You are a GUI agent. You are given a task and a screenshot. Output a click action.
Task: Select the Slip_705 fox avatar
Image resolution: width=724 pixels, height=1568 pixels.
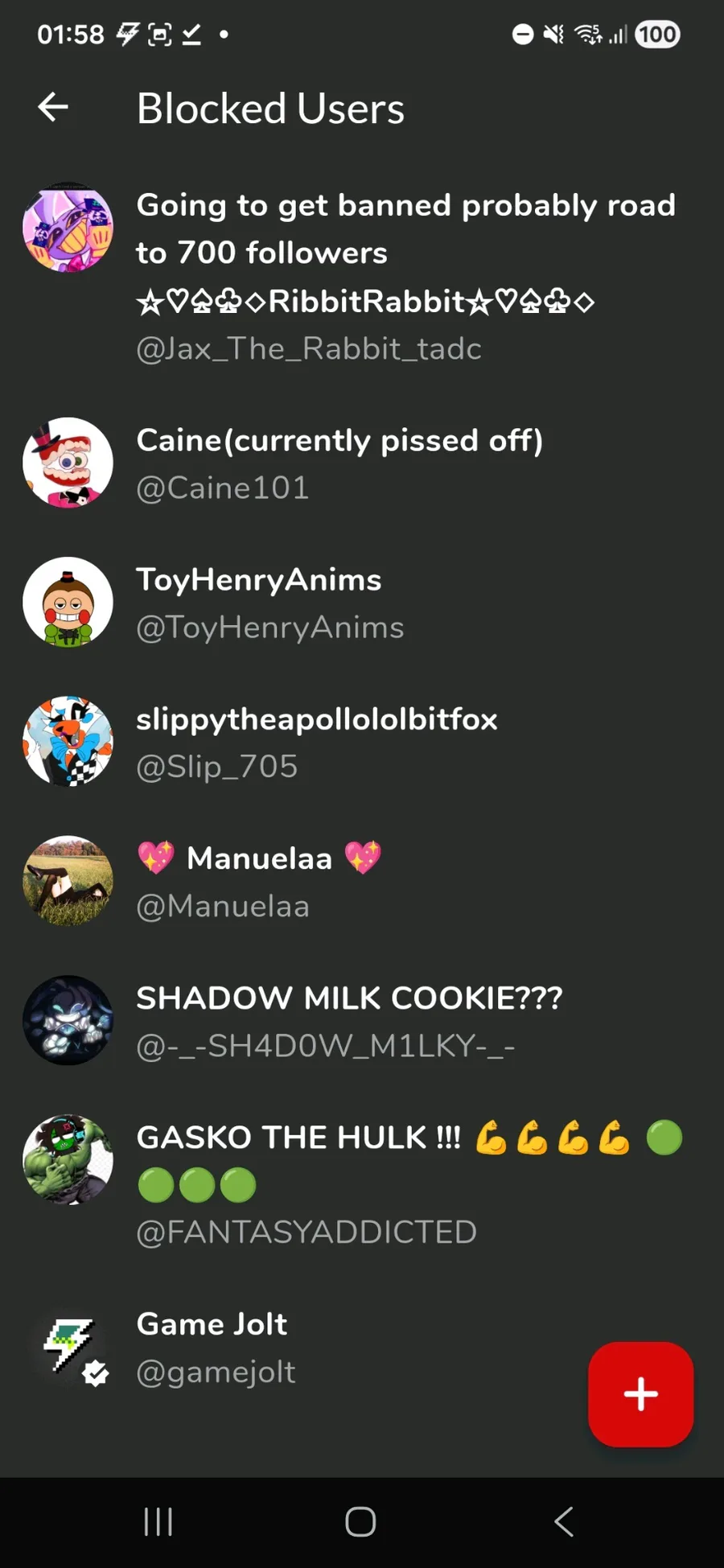(68, 741)
